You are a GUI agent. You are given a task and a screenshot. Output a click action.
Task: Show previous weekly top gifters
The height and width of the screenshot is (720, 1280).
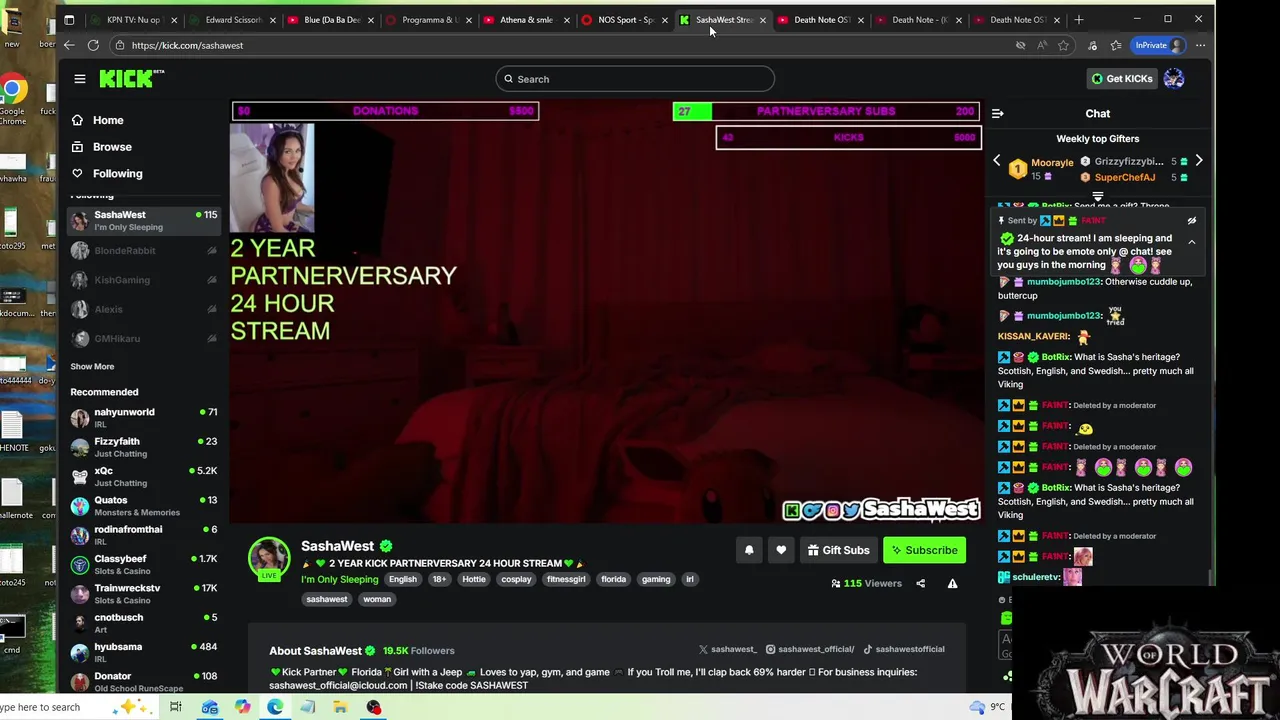click(x=996, y=161)
